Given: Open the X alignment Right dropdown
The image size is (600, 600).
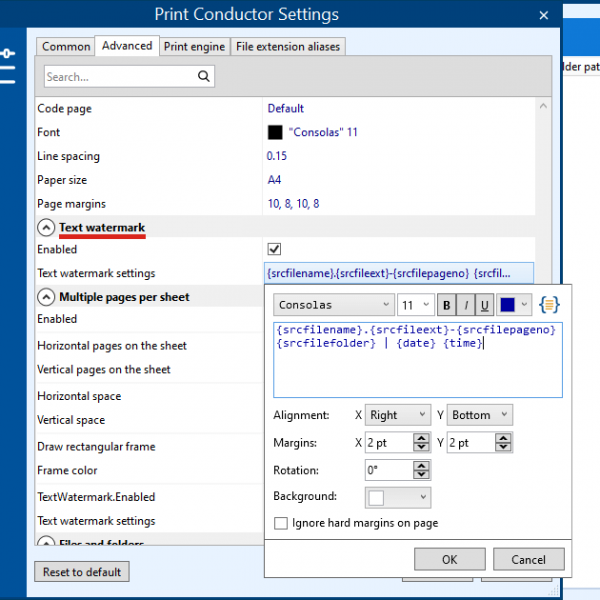Looking at the screenshot, I should [x=398, y=415].
